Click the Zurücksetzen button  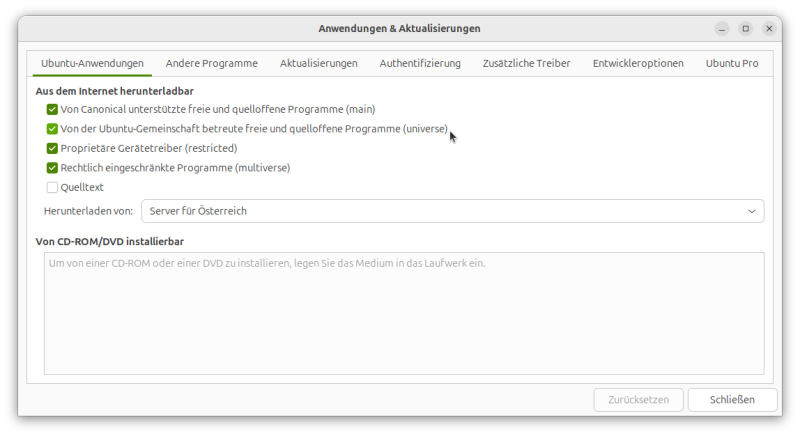coord(639,399)
